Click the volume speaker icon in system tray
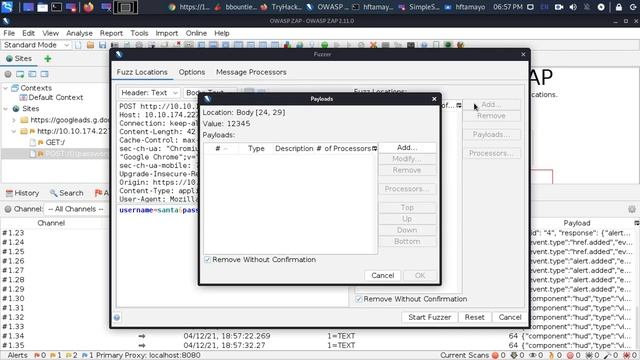Image resolution: width=640 pixels, height=360 pixels. coord(573,7)
